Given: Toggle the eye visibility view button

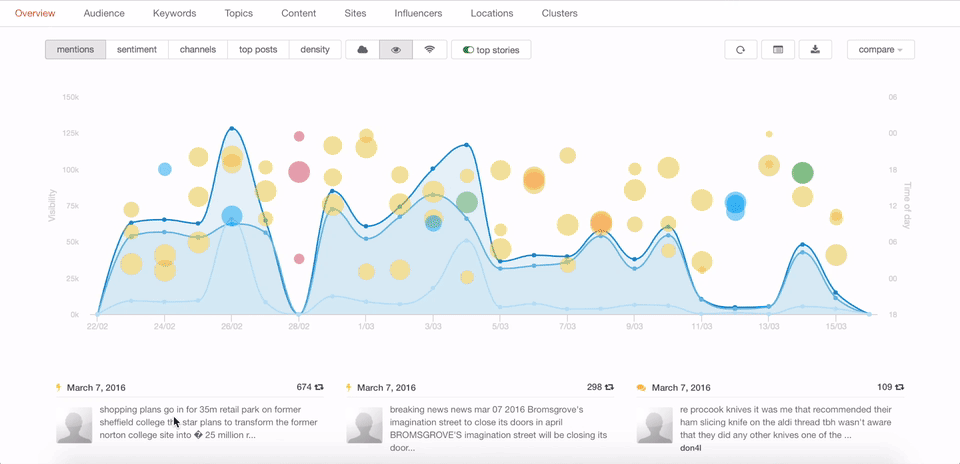Looking at the screenshot, I should 396,50.
